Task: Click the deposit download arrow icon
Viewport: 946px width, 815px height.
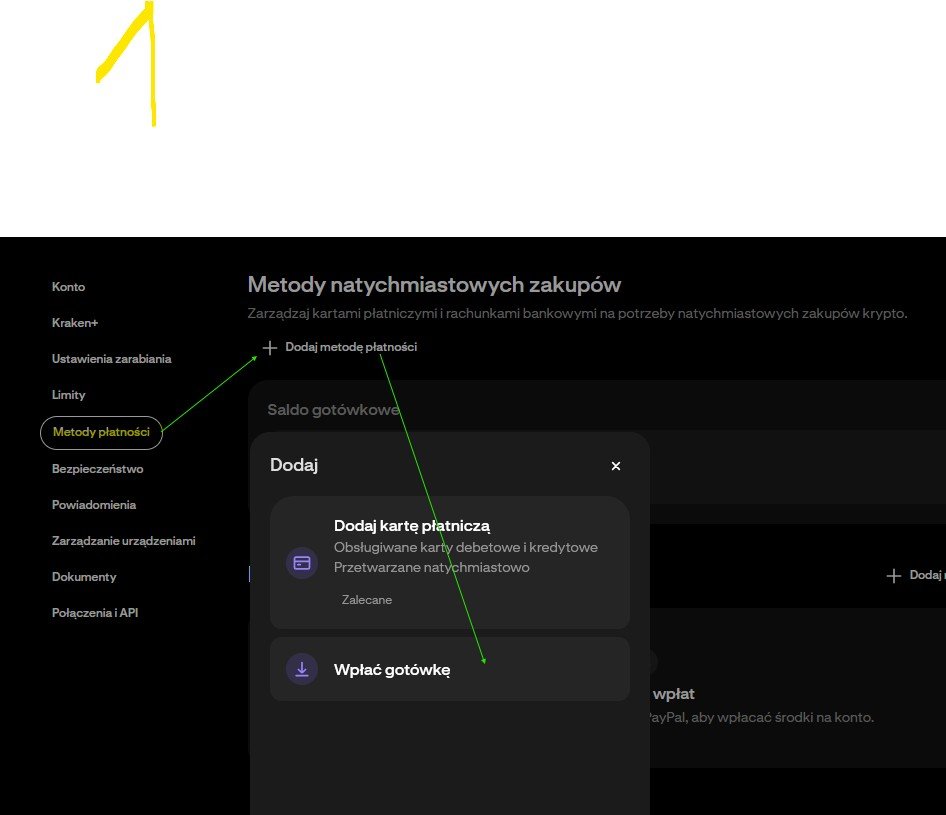Action: 302,669
